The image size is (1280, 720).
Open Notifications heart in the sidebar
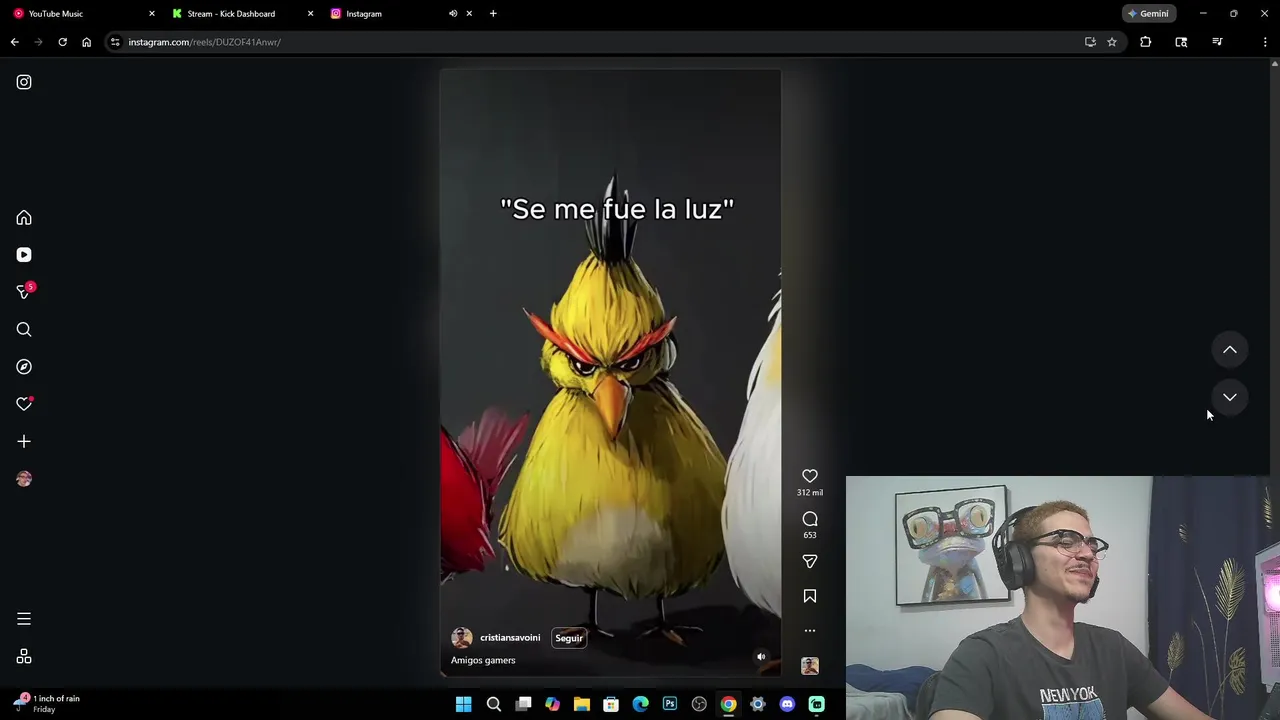click(24, 404)
